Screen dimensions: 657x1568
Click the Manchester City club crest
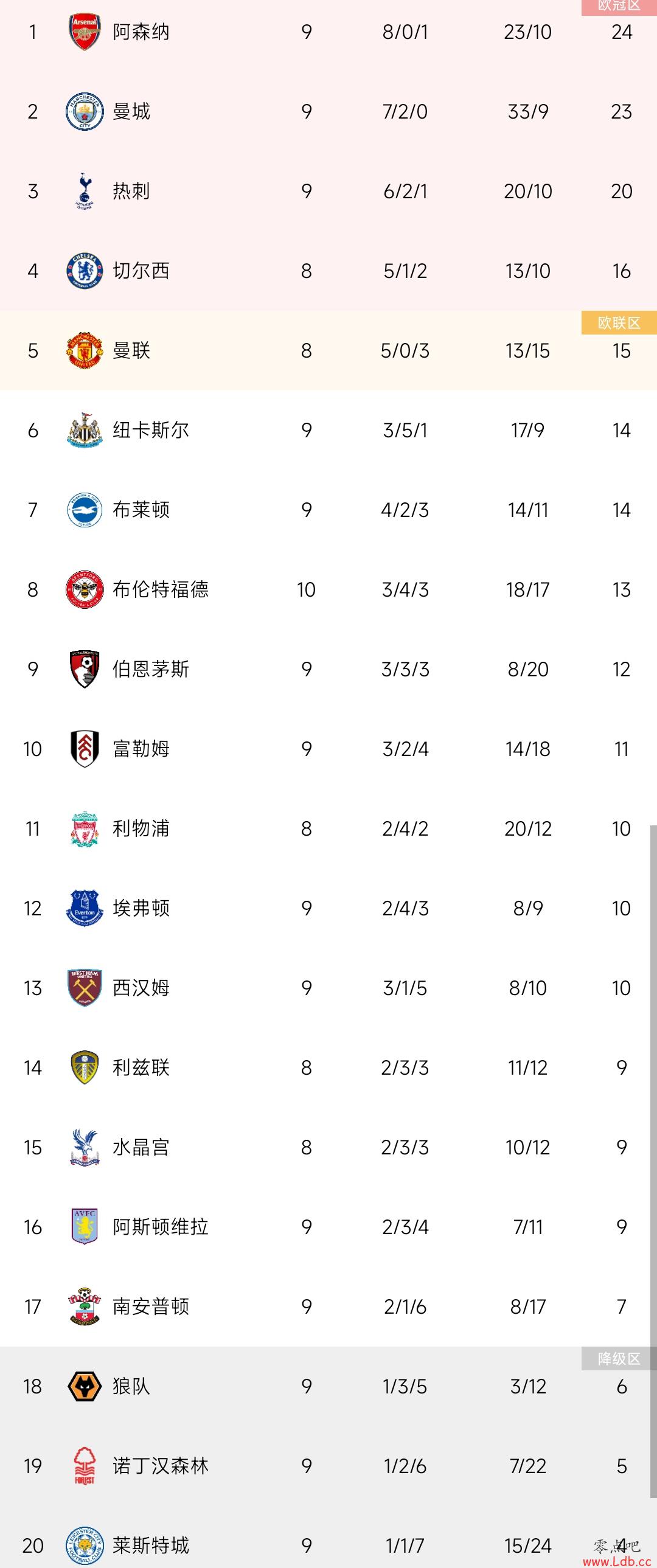84,111
